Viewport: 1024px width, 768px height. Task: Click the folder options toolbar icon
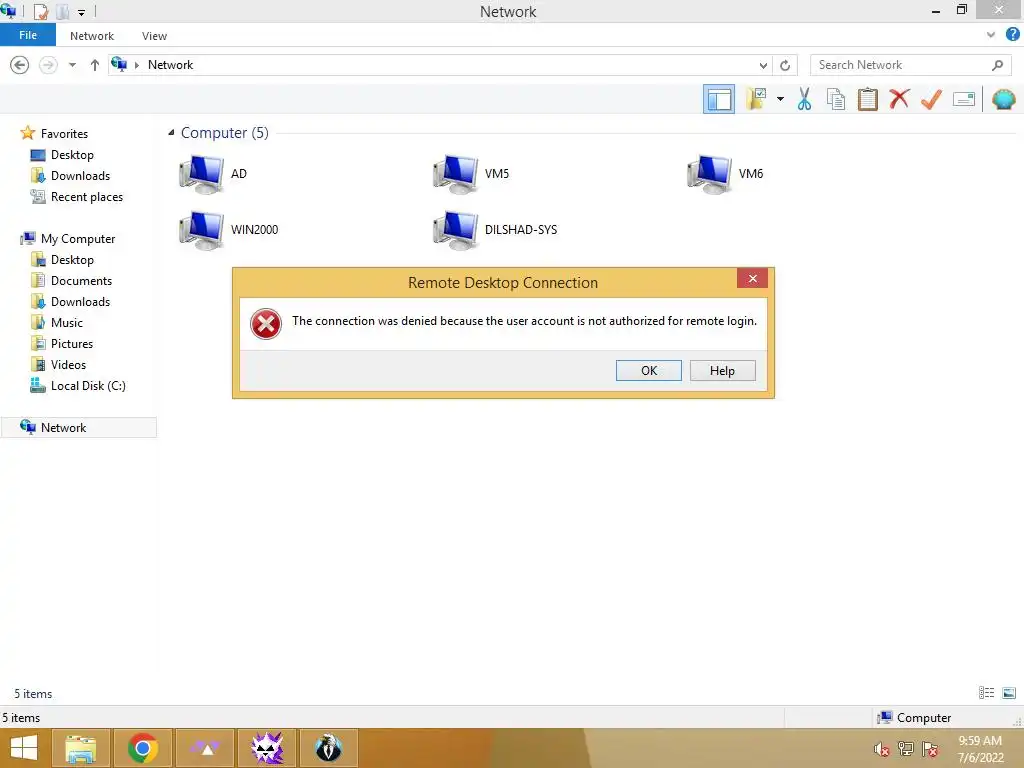coord(756,99)
